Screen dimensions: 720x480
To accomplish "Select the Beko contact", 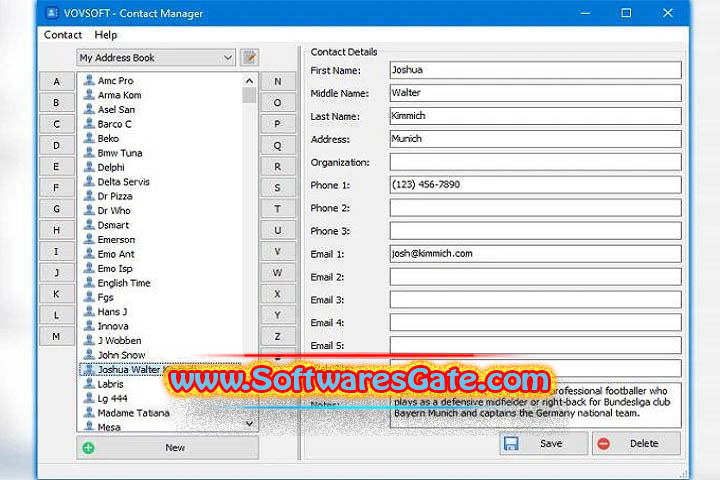I will 108,139.
